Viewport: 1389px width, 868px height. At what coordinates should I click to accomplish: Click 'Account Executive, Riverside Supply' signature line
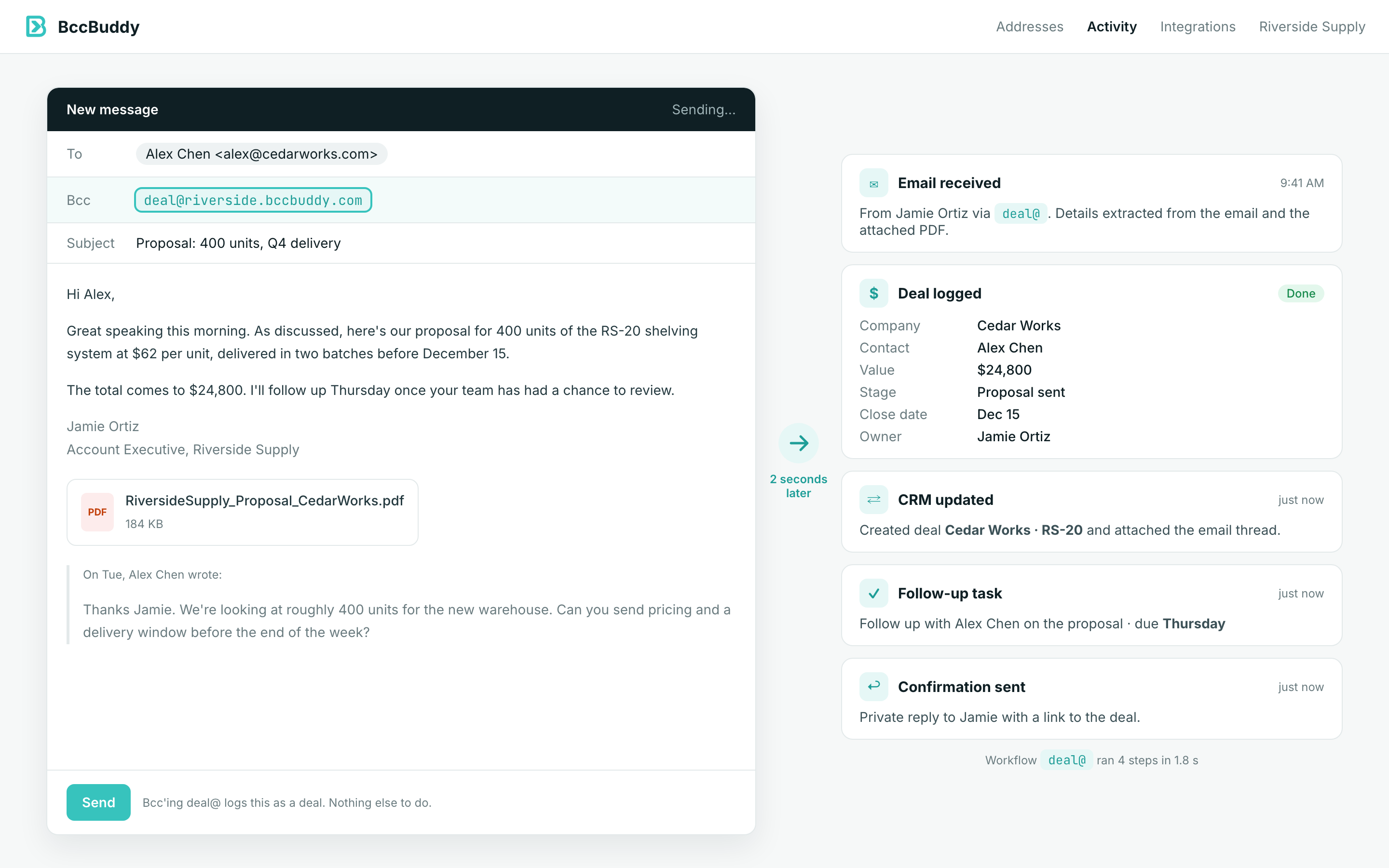(183, 449)
